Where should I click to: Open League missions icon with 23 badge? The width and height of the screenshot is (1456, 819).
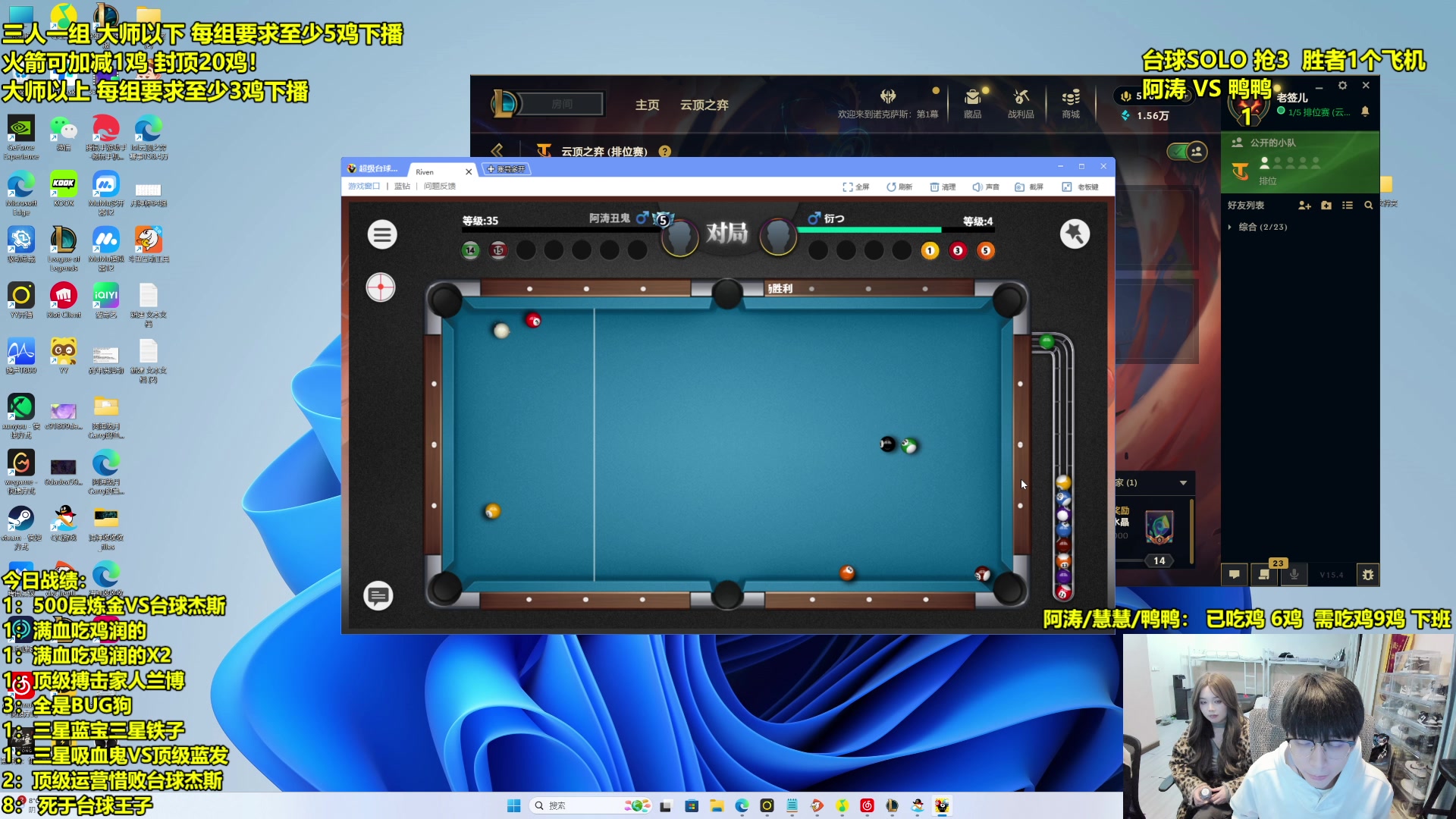coord(1264,575)
